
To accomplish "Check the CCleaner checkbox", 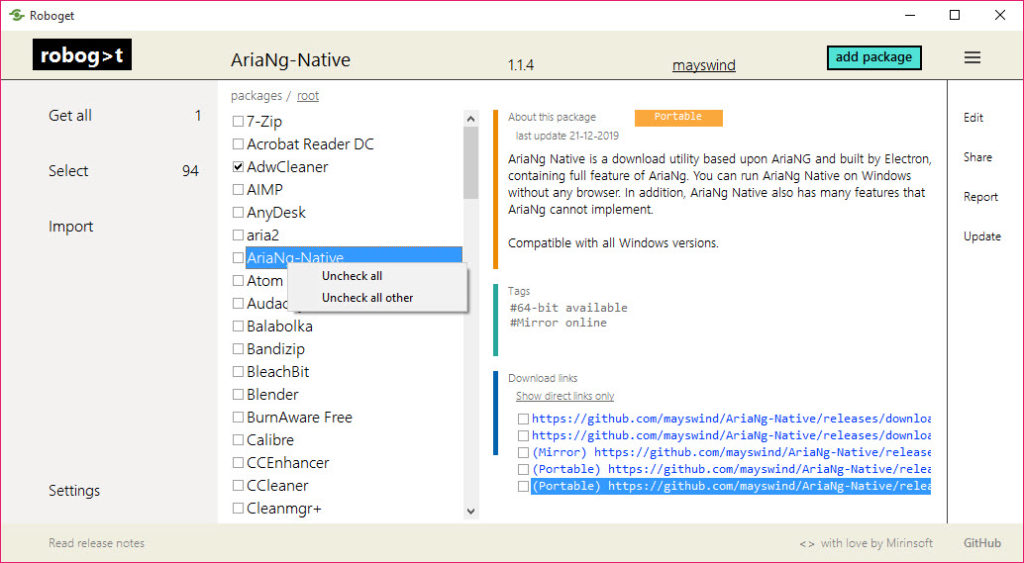I will click(238, 486).
